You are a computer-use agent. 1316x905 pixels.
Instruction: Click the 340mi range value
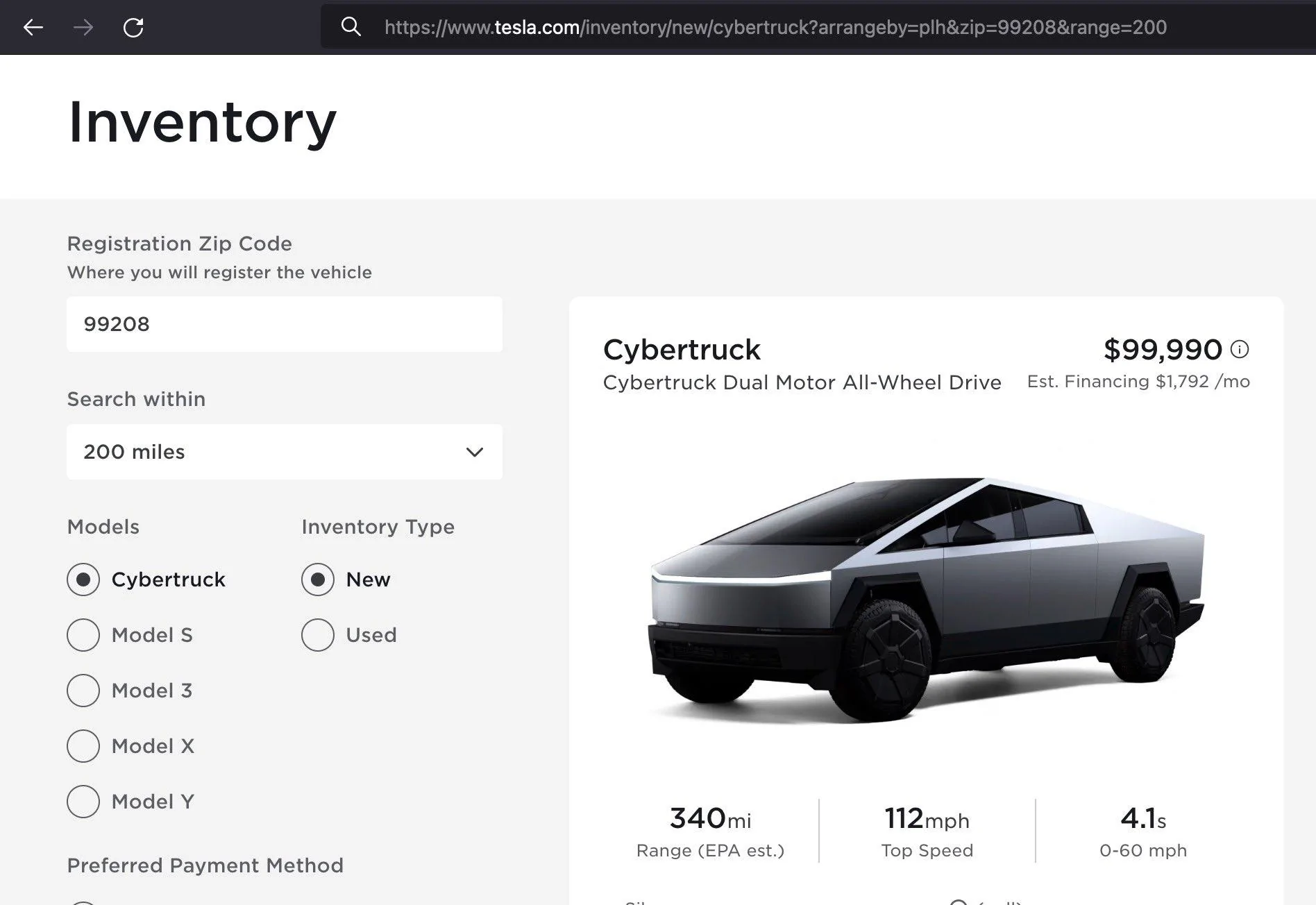point(710,819)
